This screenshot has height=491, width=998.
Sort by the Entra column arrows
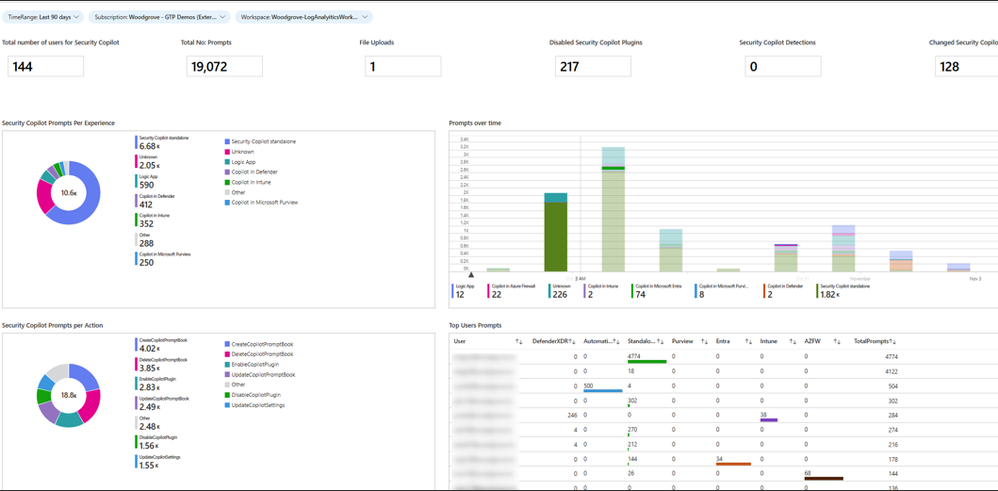[x=749, y=342]
